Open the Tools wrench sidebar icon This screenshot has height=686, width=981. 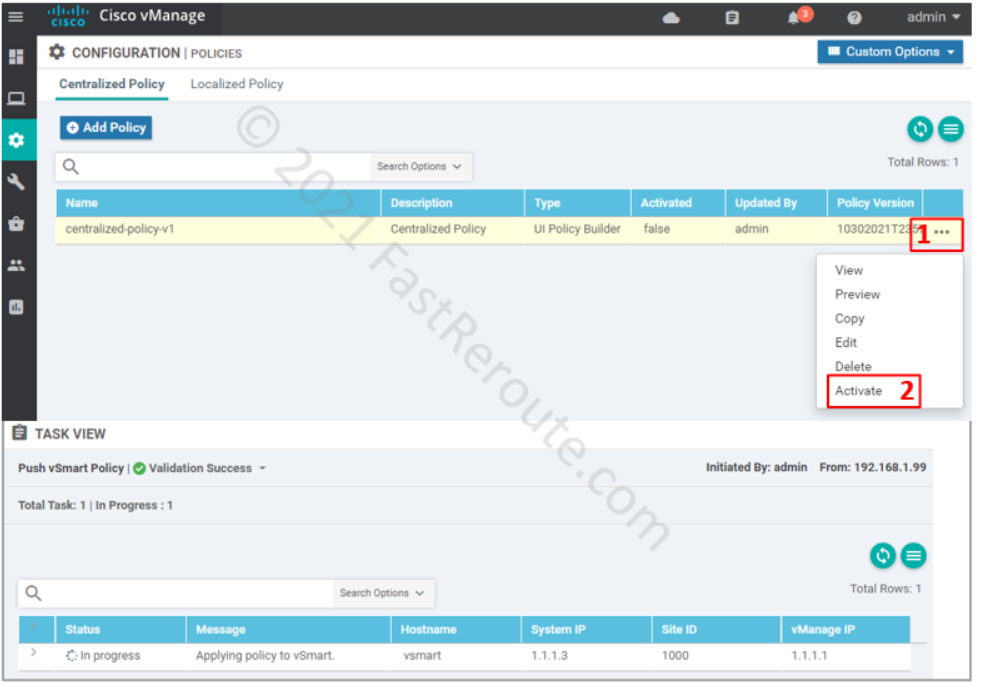point(16,182)
